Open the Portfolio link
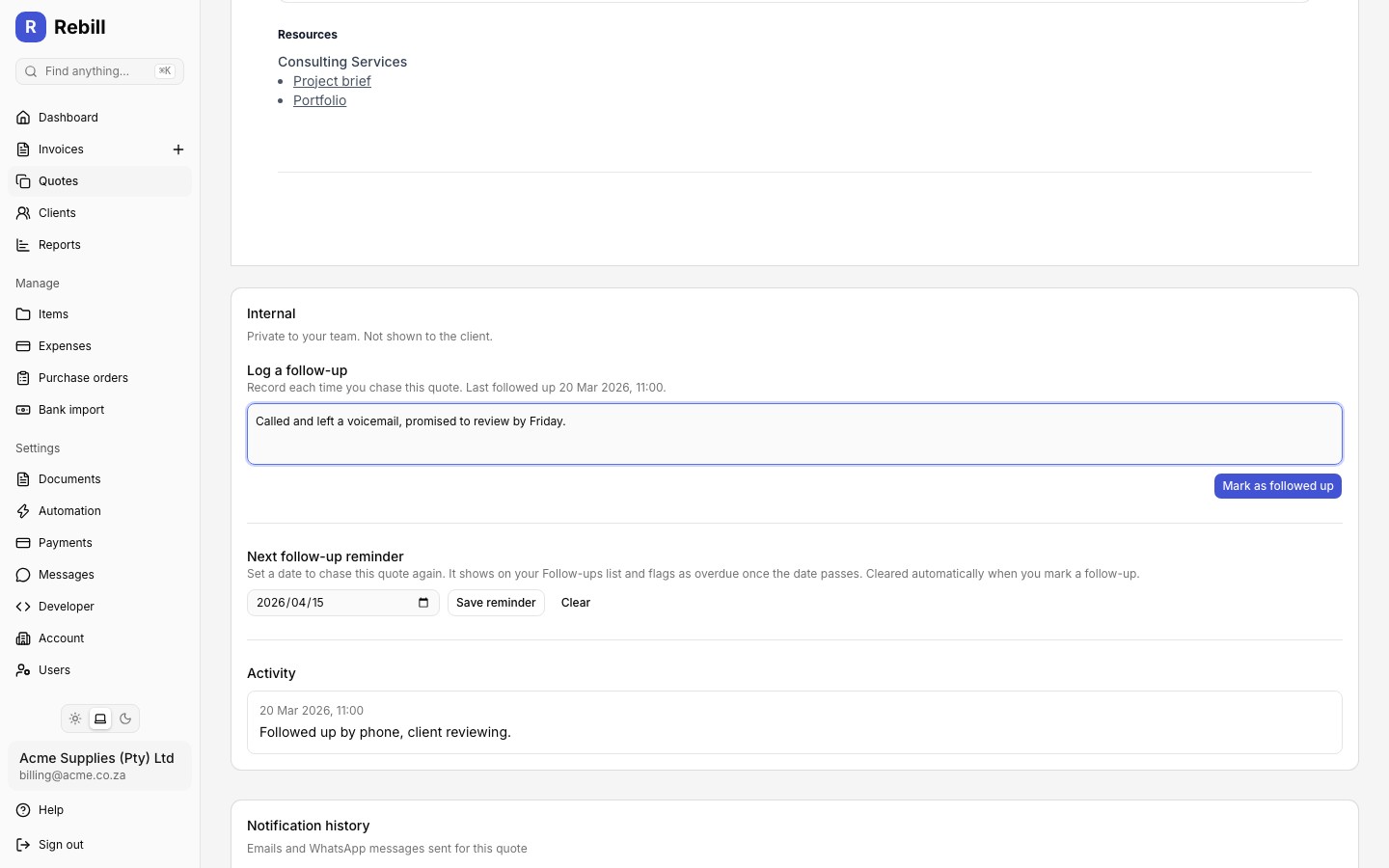 319,100
